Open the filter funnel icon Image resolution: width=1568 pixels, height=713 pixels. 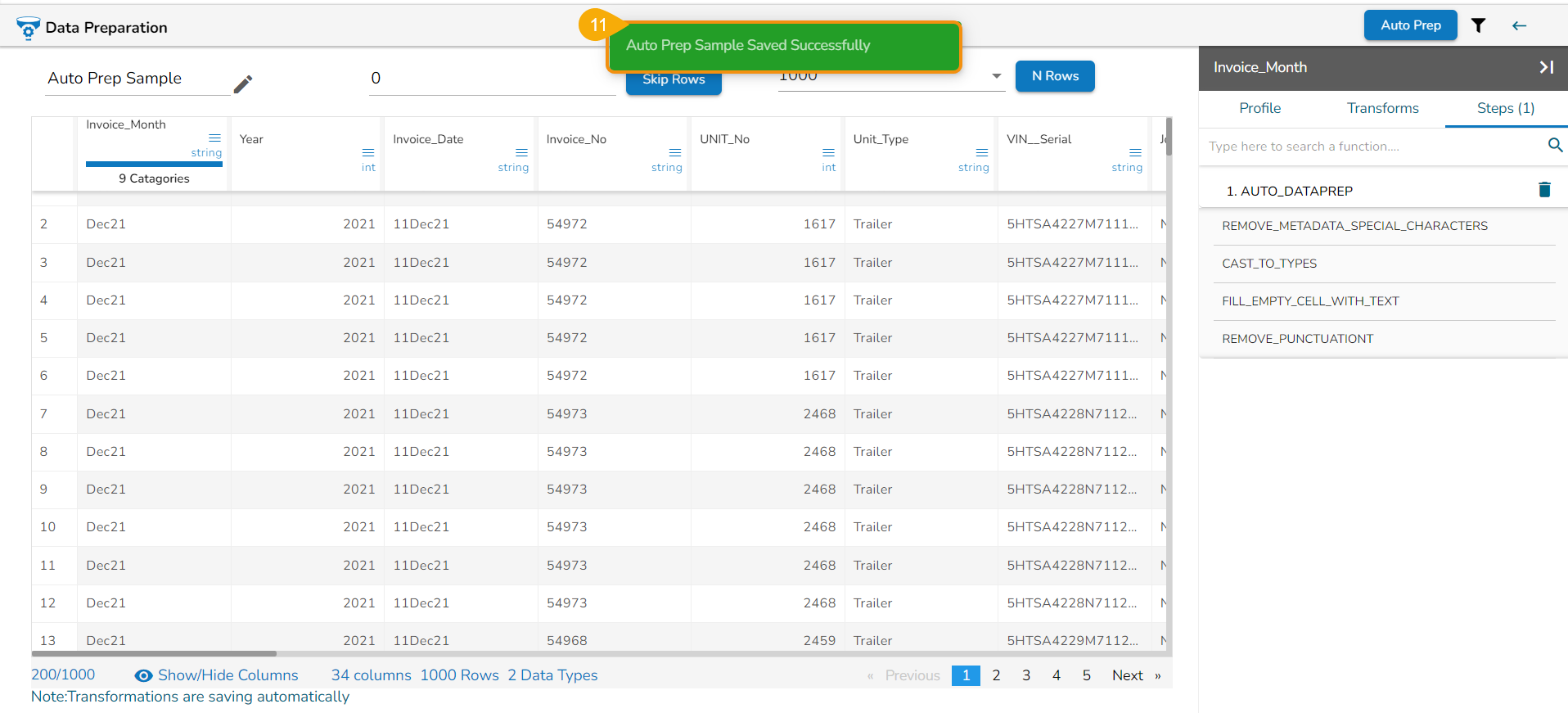click(1478, 25)
